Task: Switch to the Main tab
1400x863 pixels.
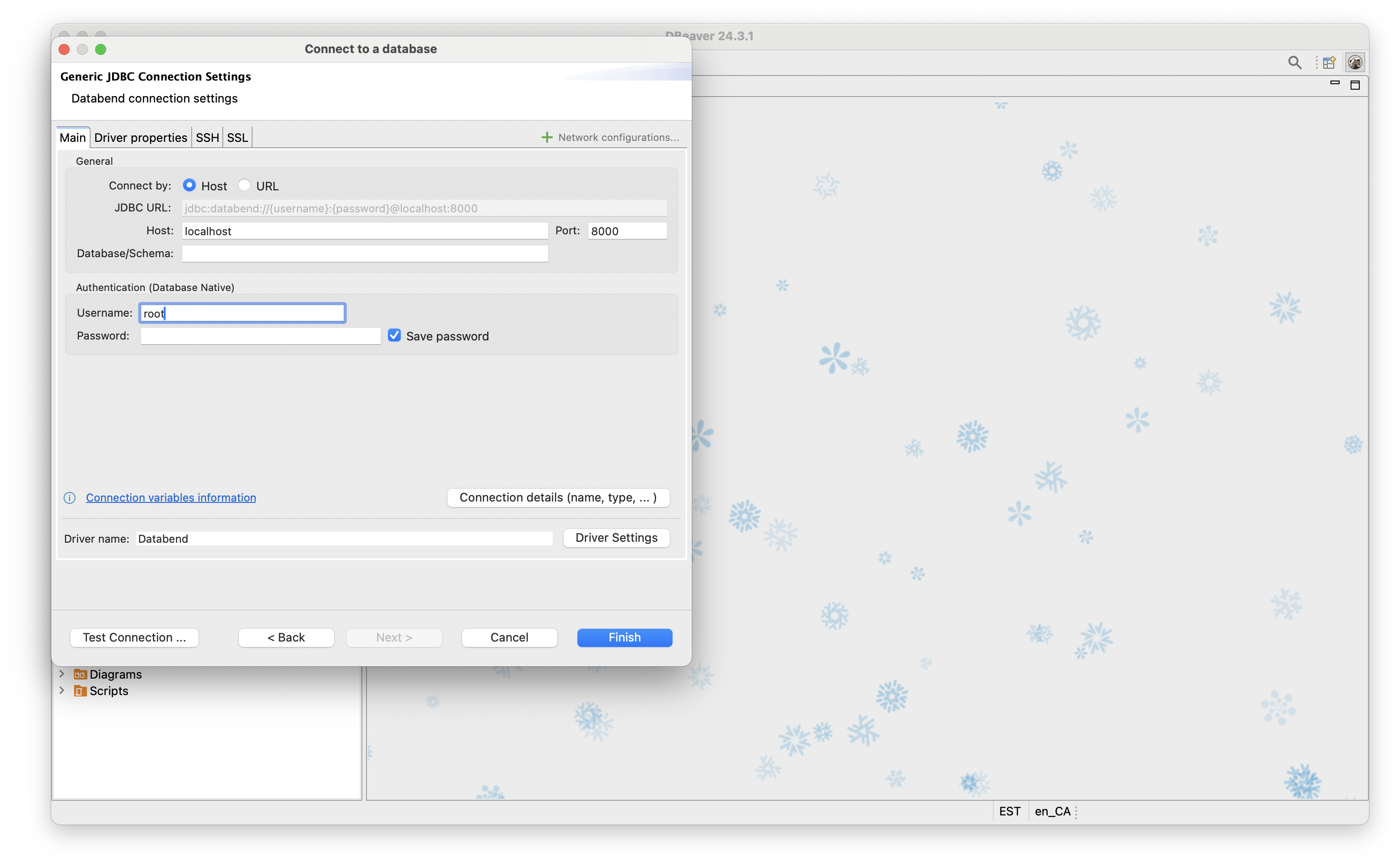Action: click(x=72, y=138)
